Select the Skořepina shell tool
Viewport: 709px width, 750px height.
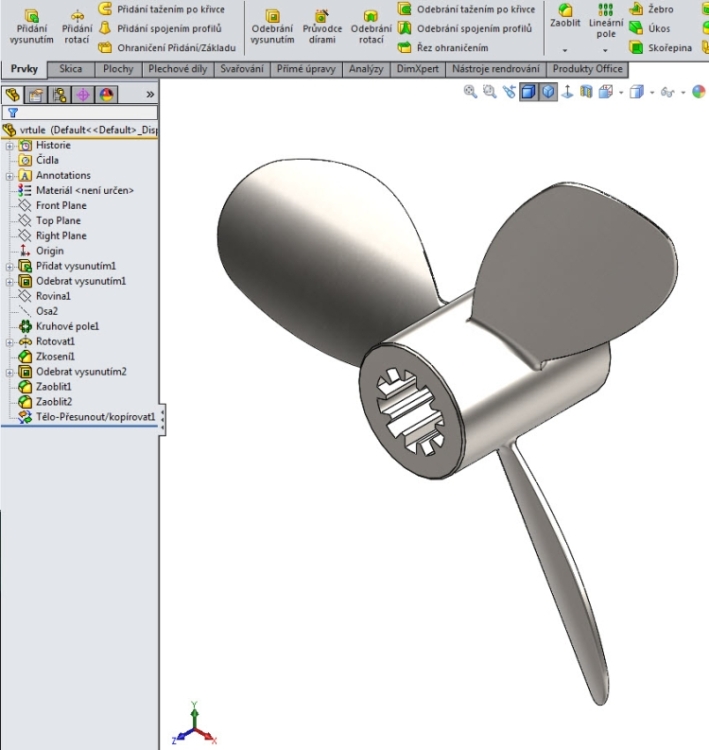pos(660,48)
